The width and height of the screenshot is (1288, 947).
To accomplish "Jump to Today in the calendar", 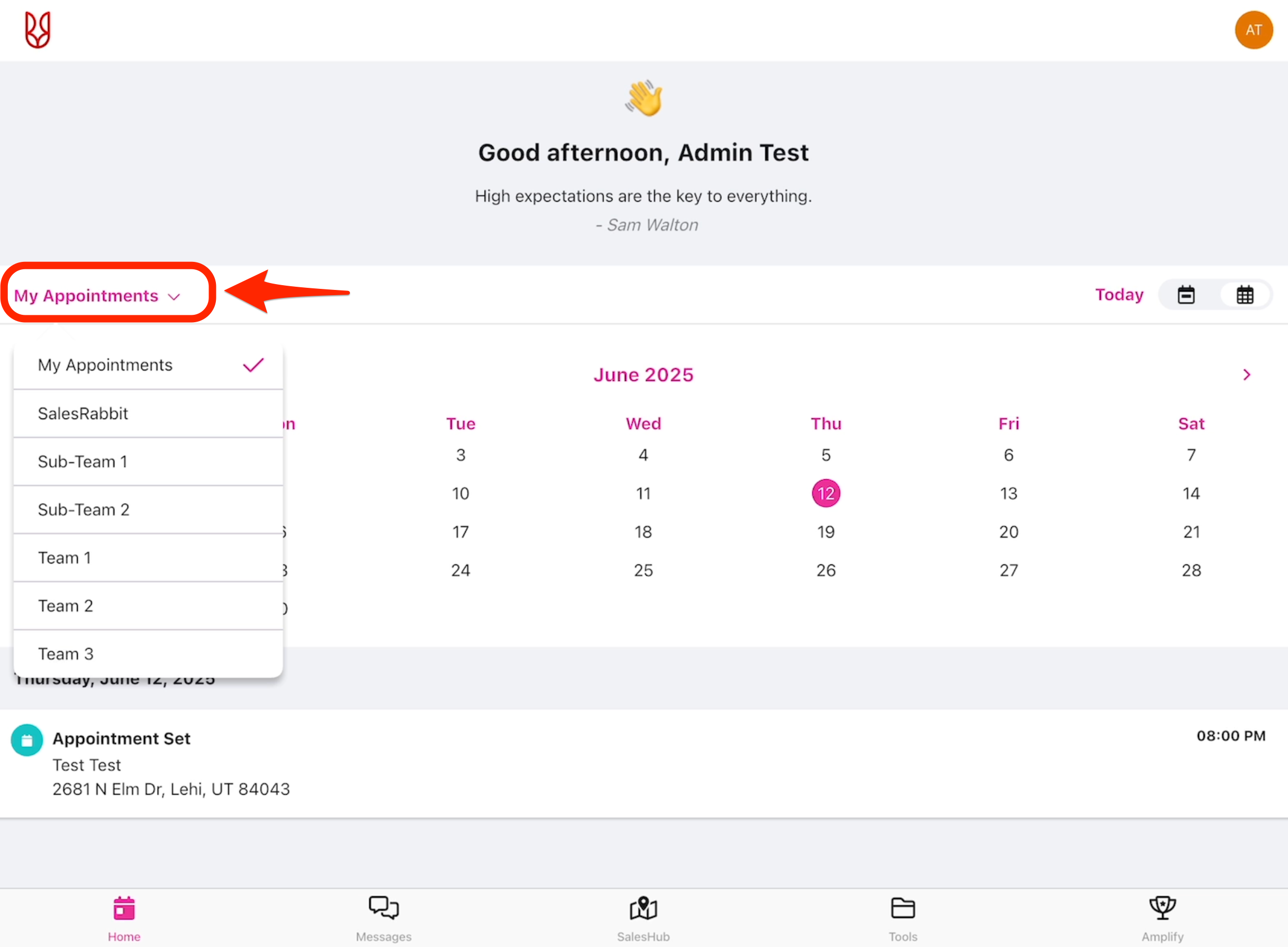I will click(x=1119, y=295).
